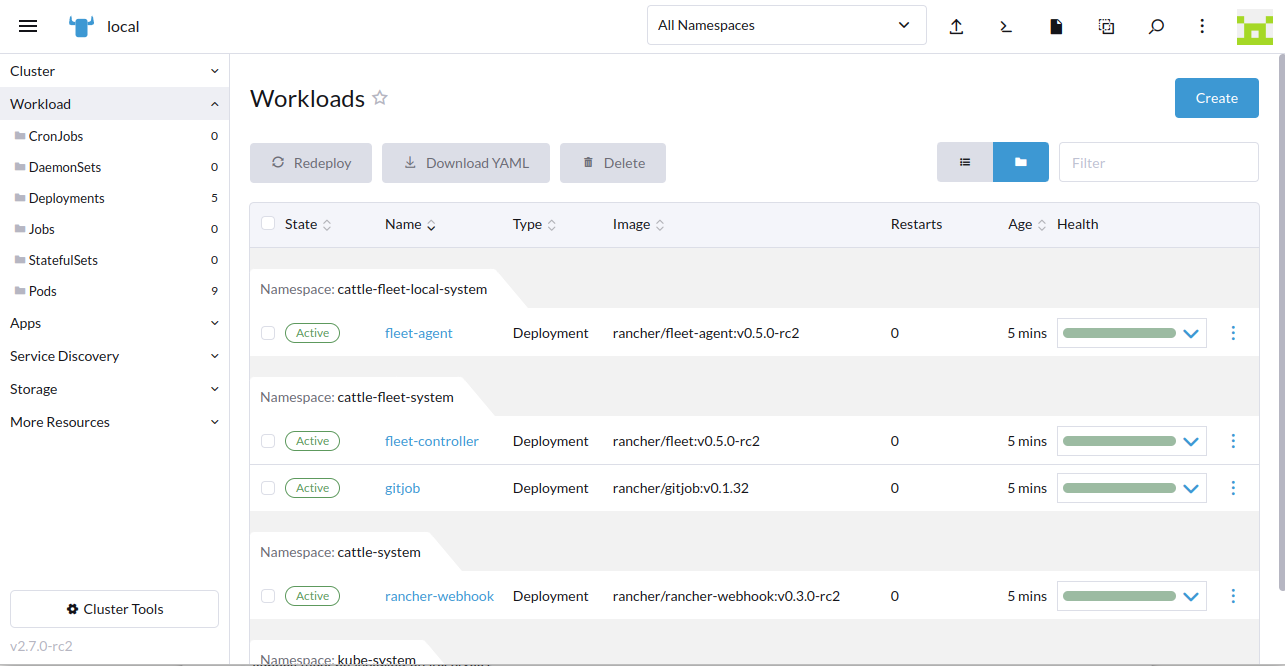This screenshot has height=666, width=1285.
Task: Click the Create button
Action: coord(1216,98)
